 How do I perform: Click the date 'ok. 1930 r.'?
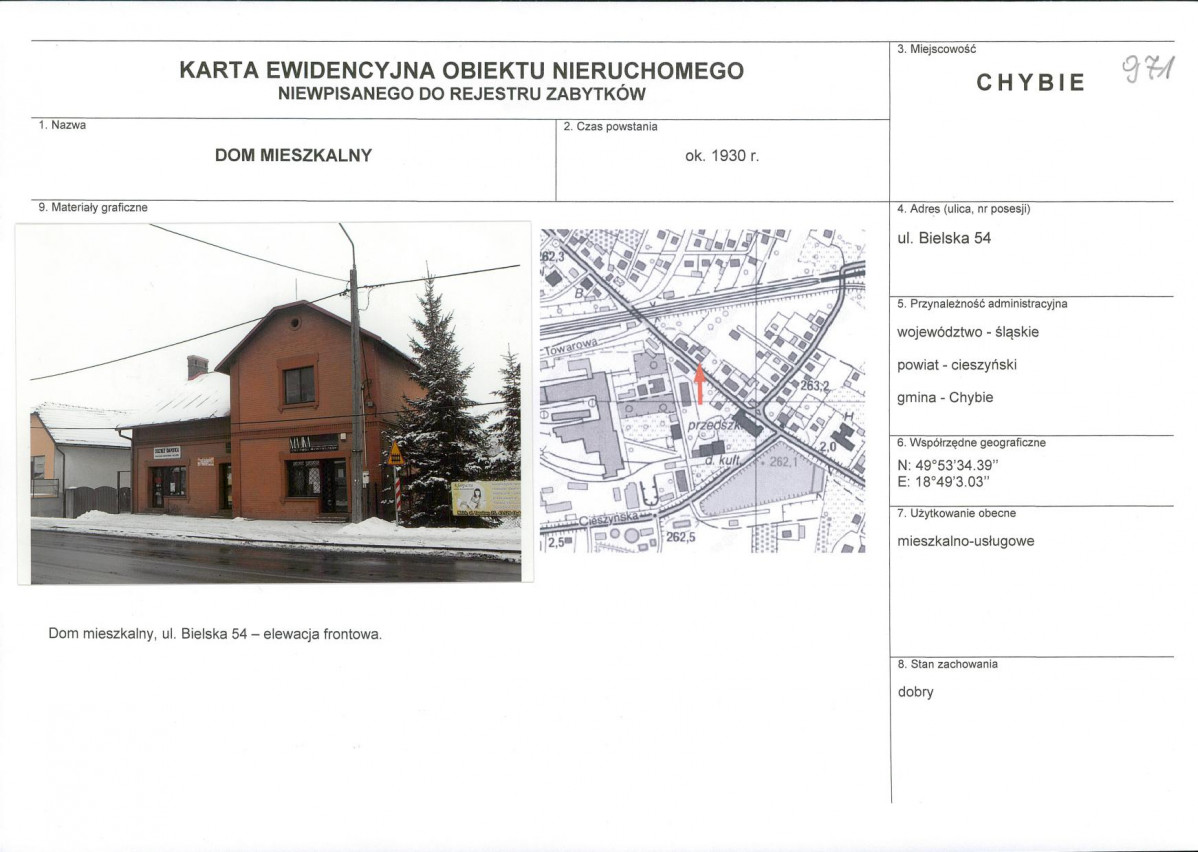[x=722, y=155]
